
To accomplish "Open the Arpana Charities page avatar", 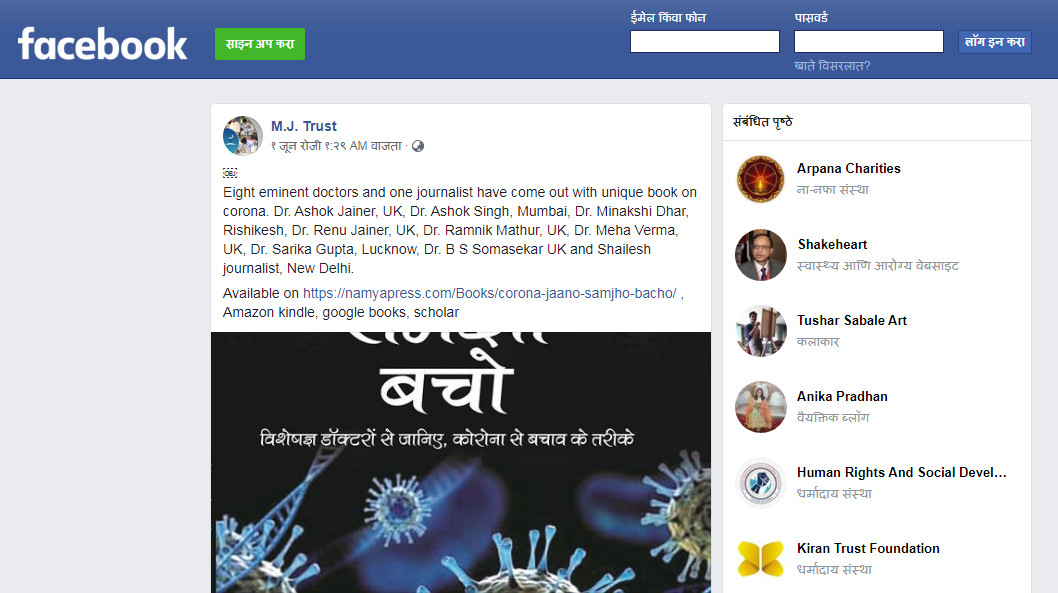I will (760, 179).
